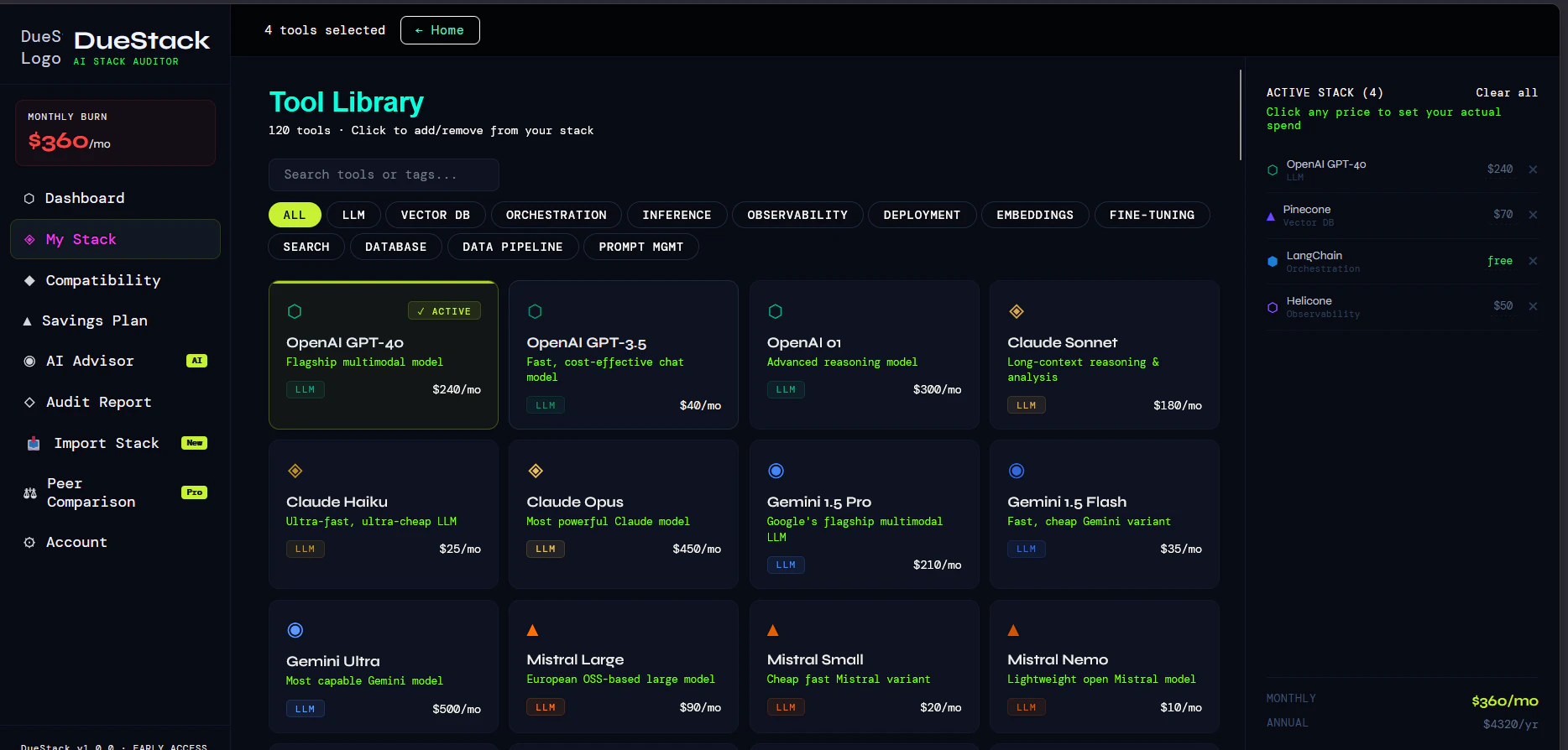Open the Dashboard menu item
The width and height of the screenshot is (1568, 750).
(x=115, y=199)
